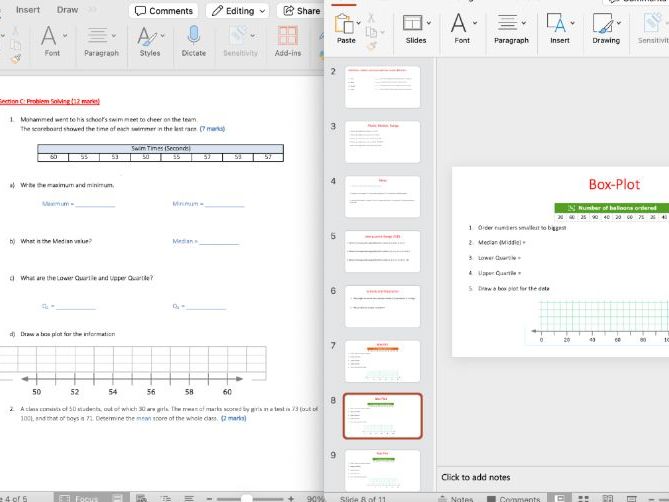Image resolution: width=669 pixels, height=502 pixels.
Task: Show more Word ribbon tabs chevron
Action: coord(92,10)
